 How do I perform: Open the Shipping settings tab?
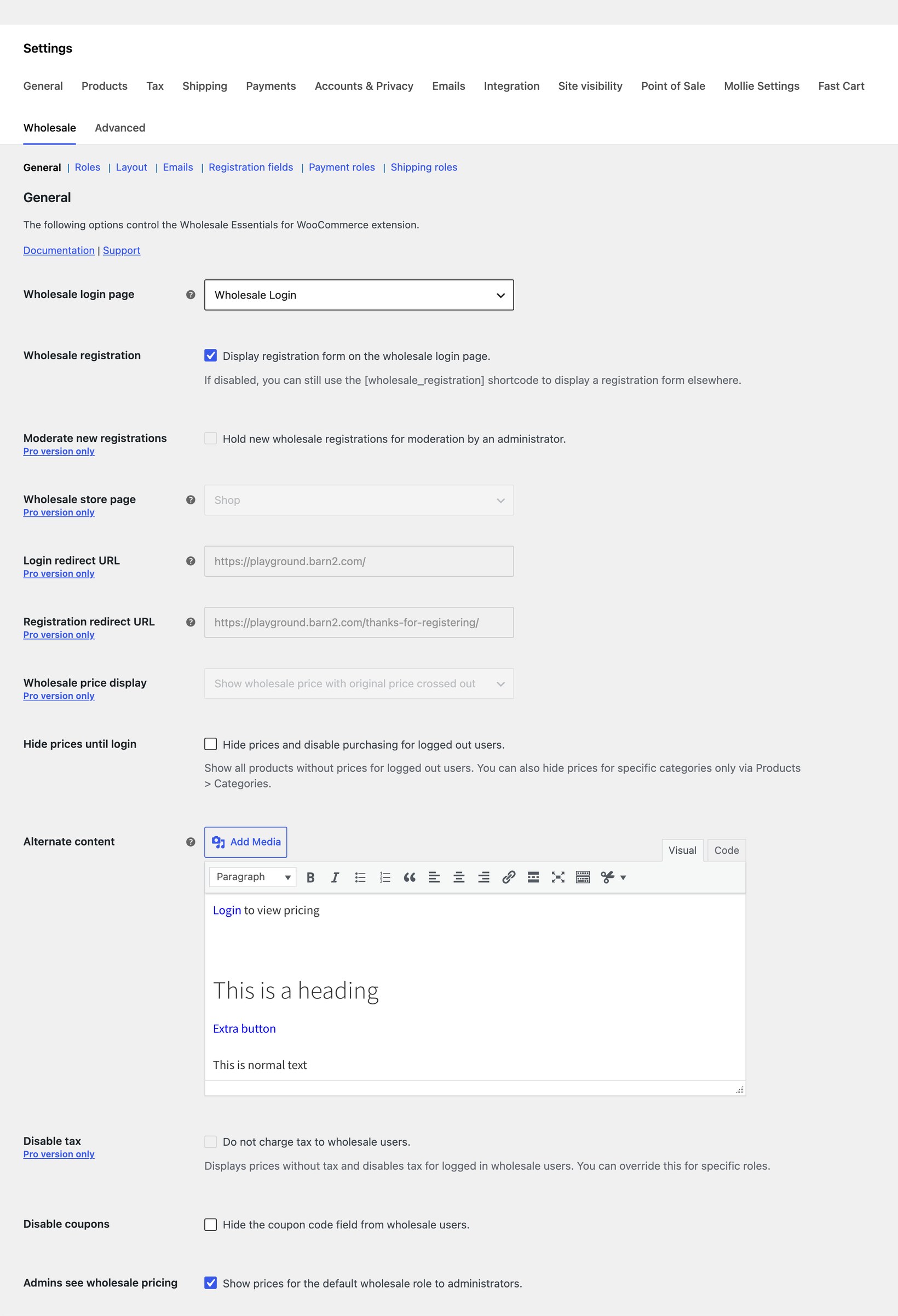point(204,86)
